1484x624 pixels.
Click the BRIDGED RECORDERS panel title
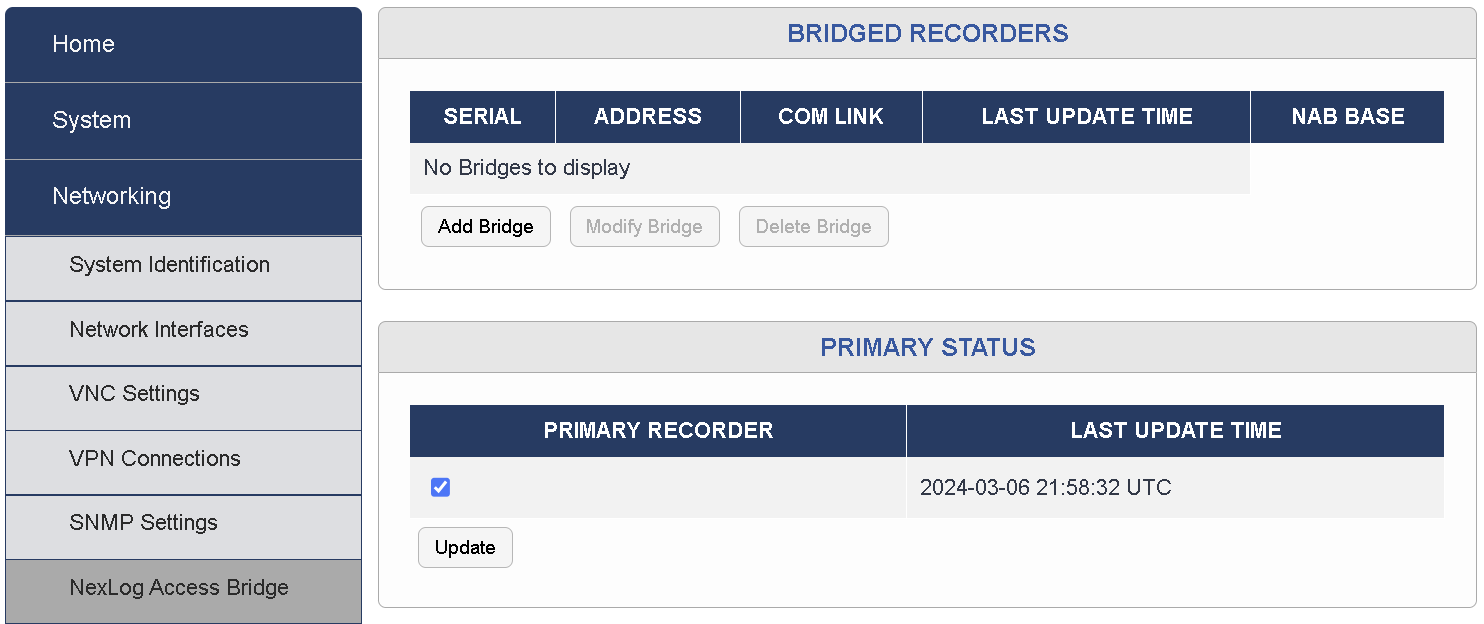(x=928, y=33)
